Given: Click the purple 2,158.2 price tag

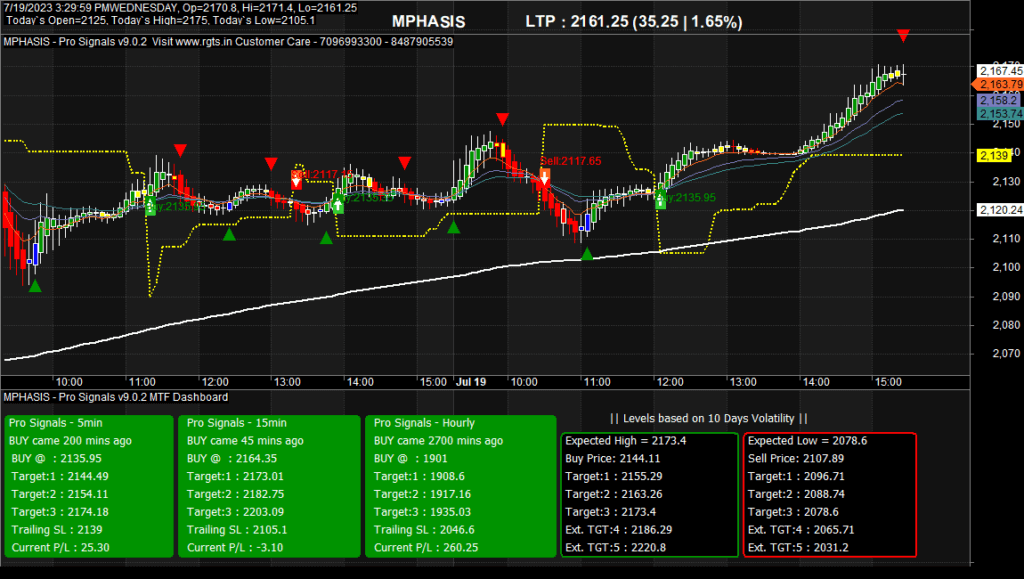Looking at the screenshot, I should point(999,100).
